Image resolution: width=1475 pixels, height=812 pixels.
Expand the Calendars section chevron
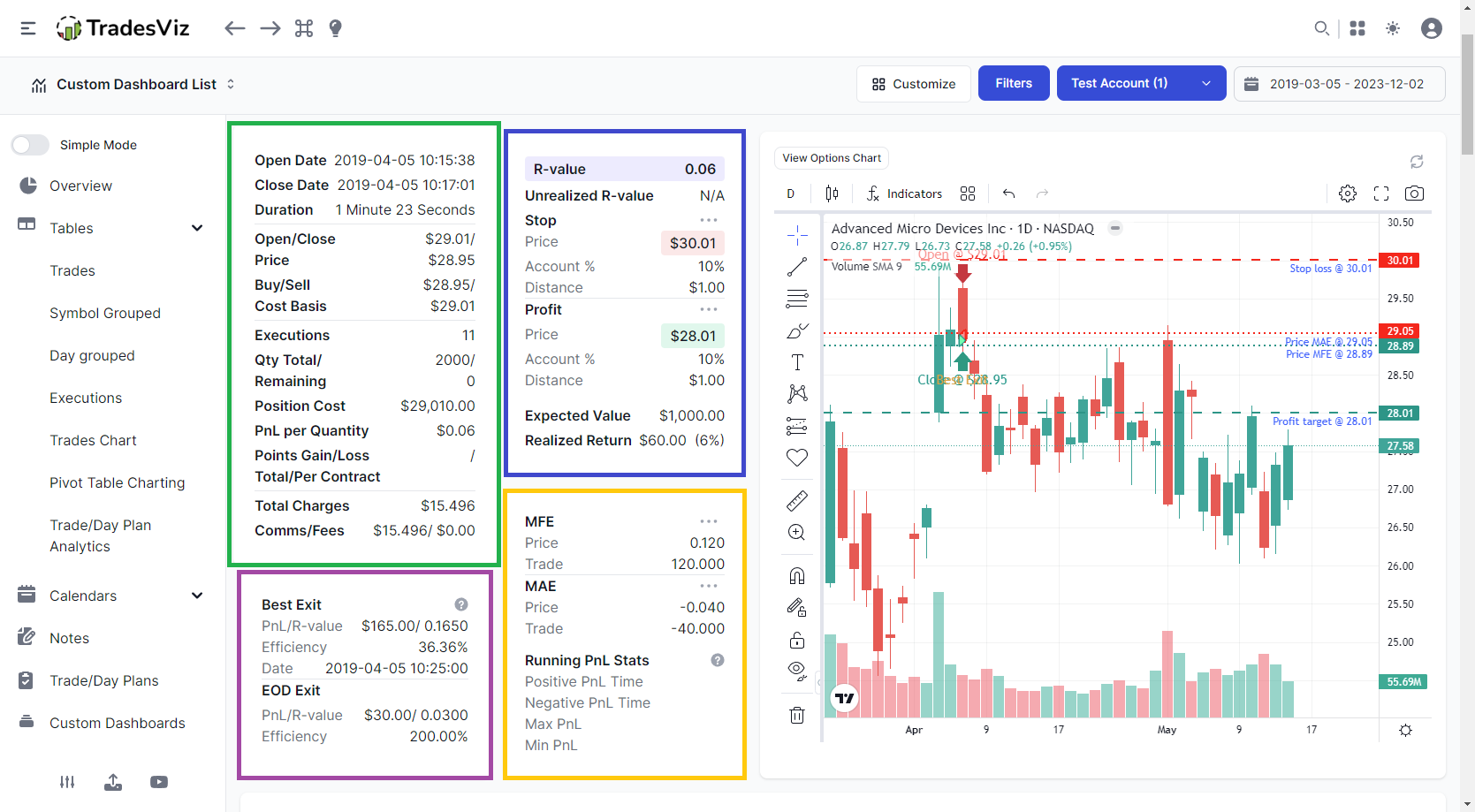[197, 596]
